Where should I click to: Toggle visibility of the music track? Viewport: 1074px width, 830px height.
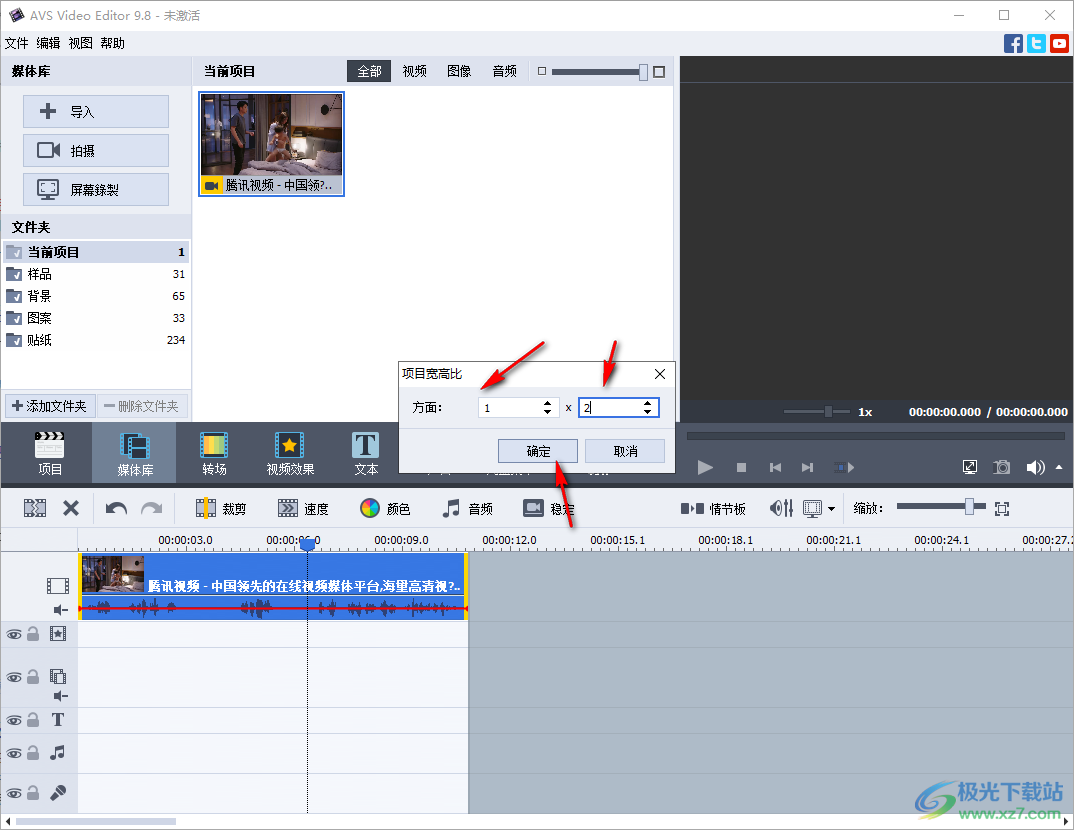point(14,753)
